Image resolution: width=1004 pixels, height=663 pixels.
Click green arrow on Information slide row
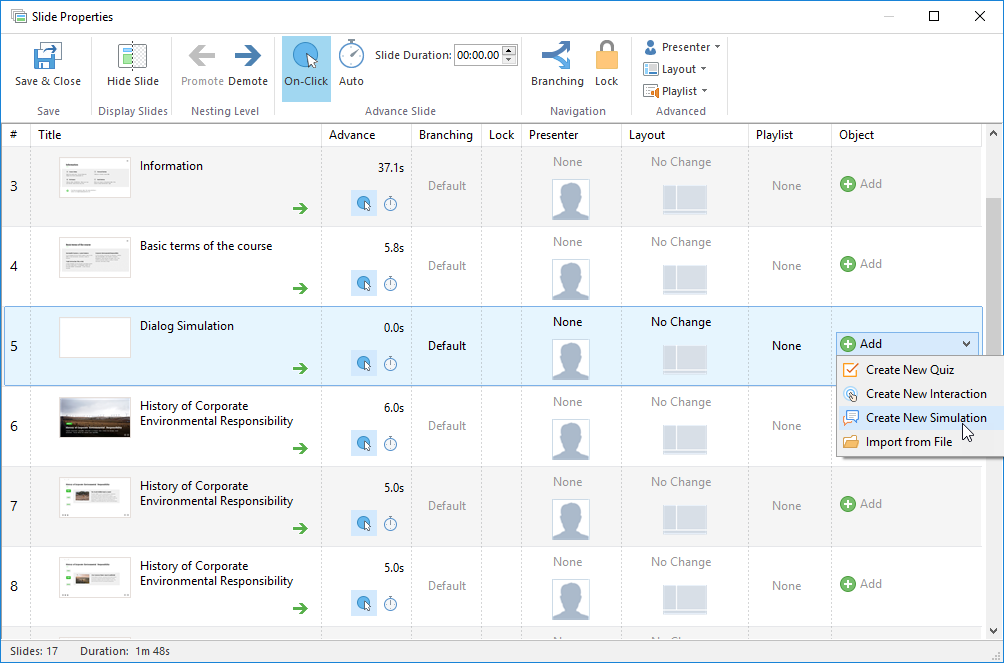tap(300, 208)
